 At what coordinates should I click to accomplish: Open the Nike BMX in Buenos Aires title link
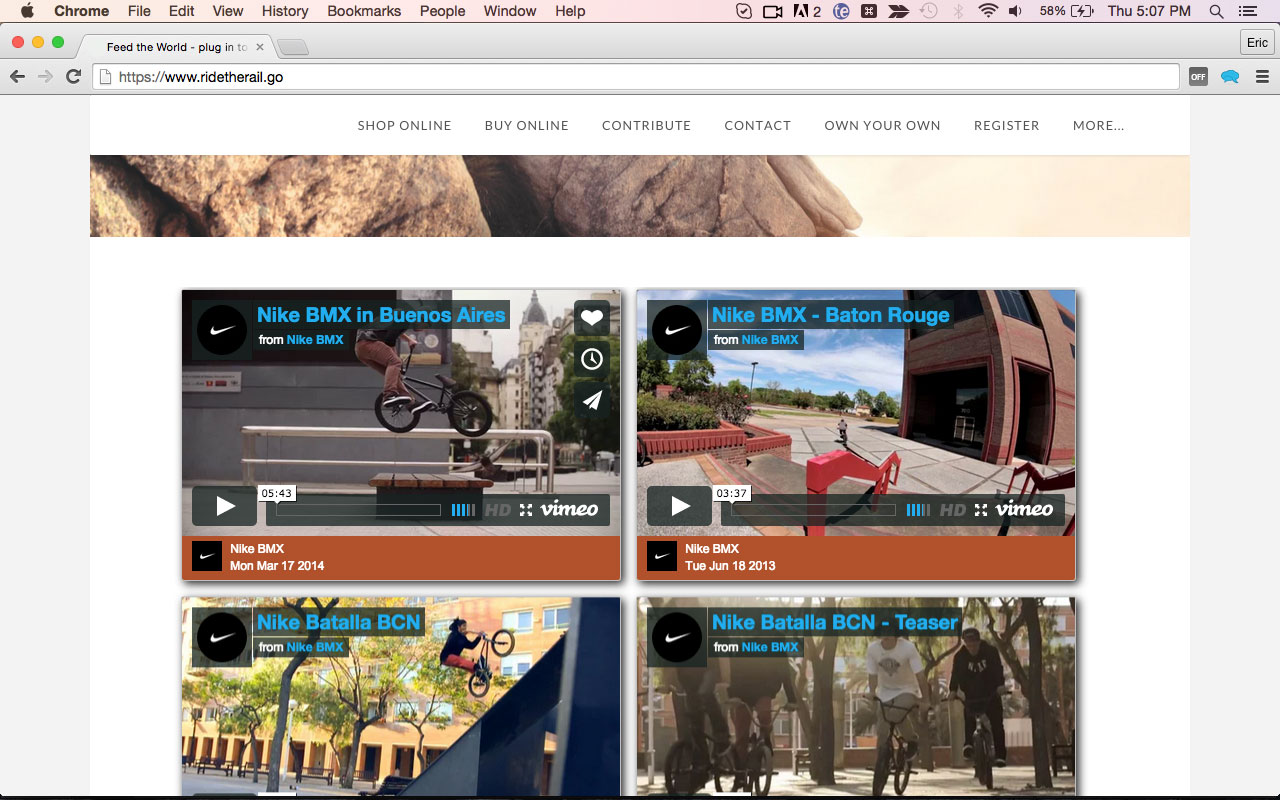coord(381,315)
